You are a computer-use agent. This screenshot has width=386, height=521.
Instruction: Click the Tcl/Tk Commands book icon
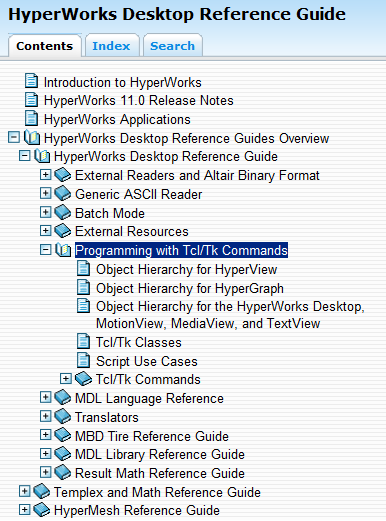83,379
